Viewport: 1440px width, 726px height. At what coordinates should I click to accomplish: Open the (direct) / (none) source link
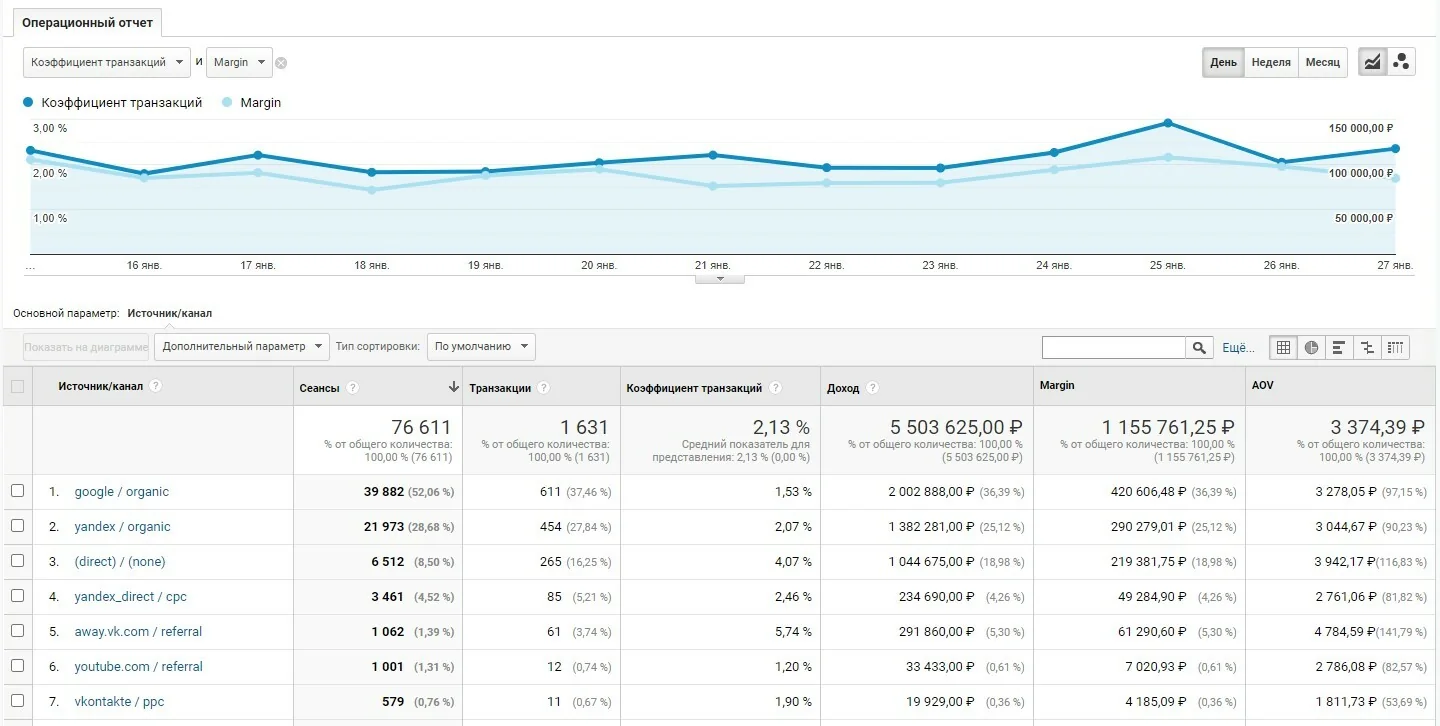pyautogui.click(x=120, y=562)
